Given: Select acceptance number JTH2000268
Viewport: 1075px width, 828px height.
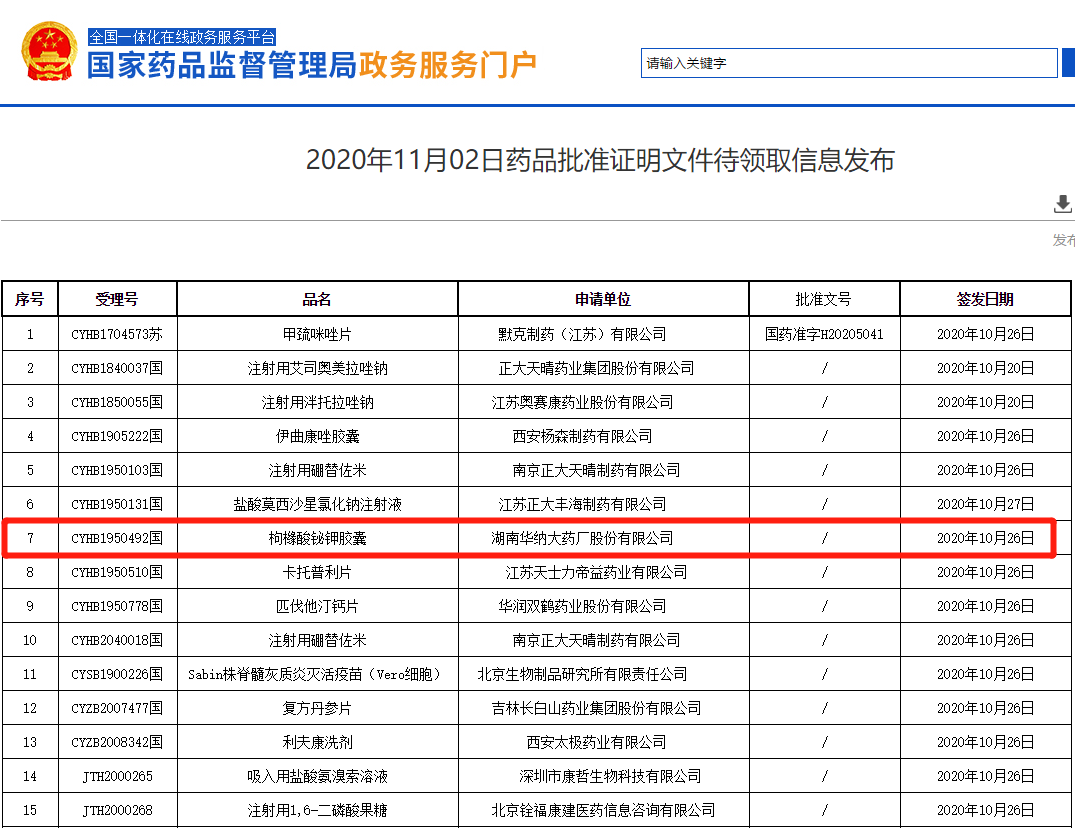Looking at the screenshot, I should (x=117, y=810).
